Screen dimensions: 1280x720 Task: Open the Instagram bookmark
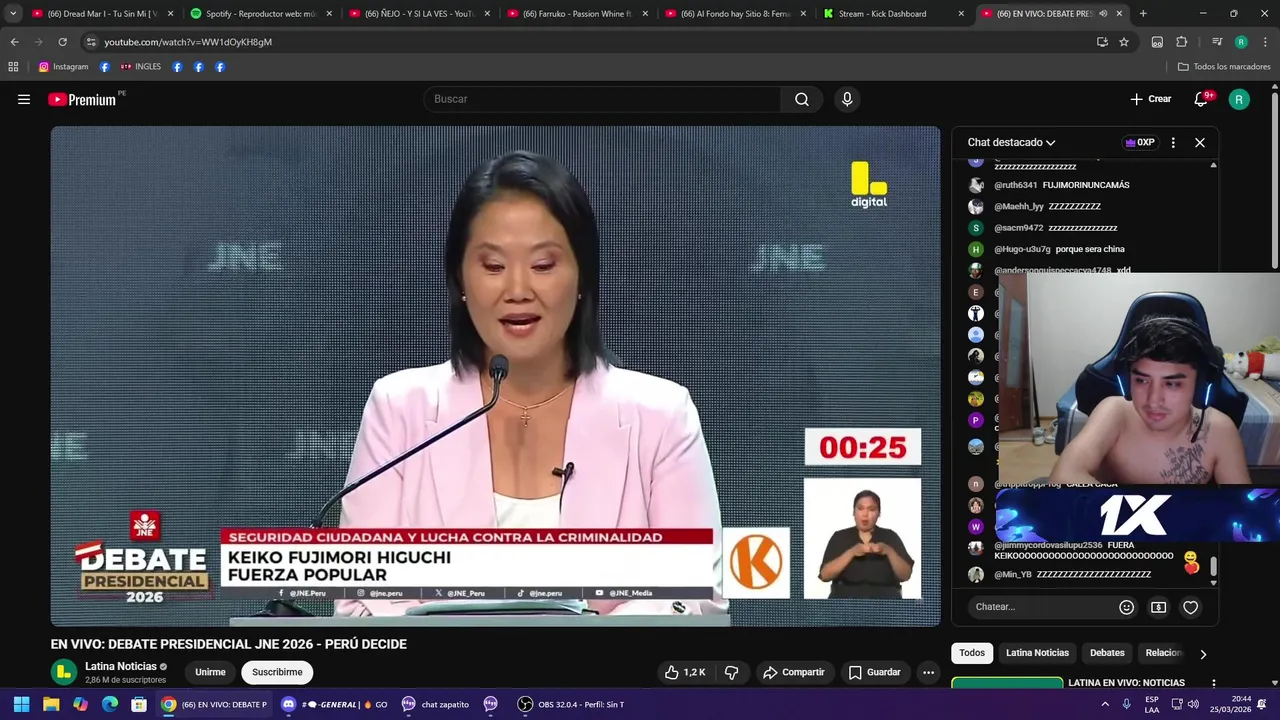tap(63, 67)
